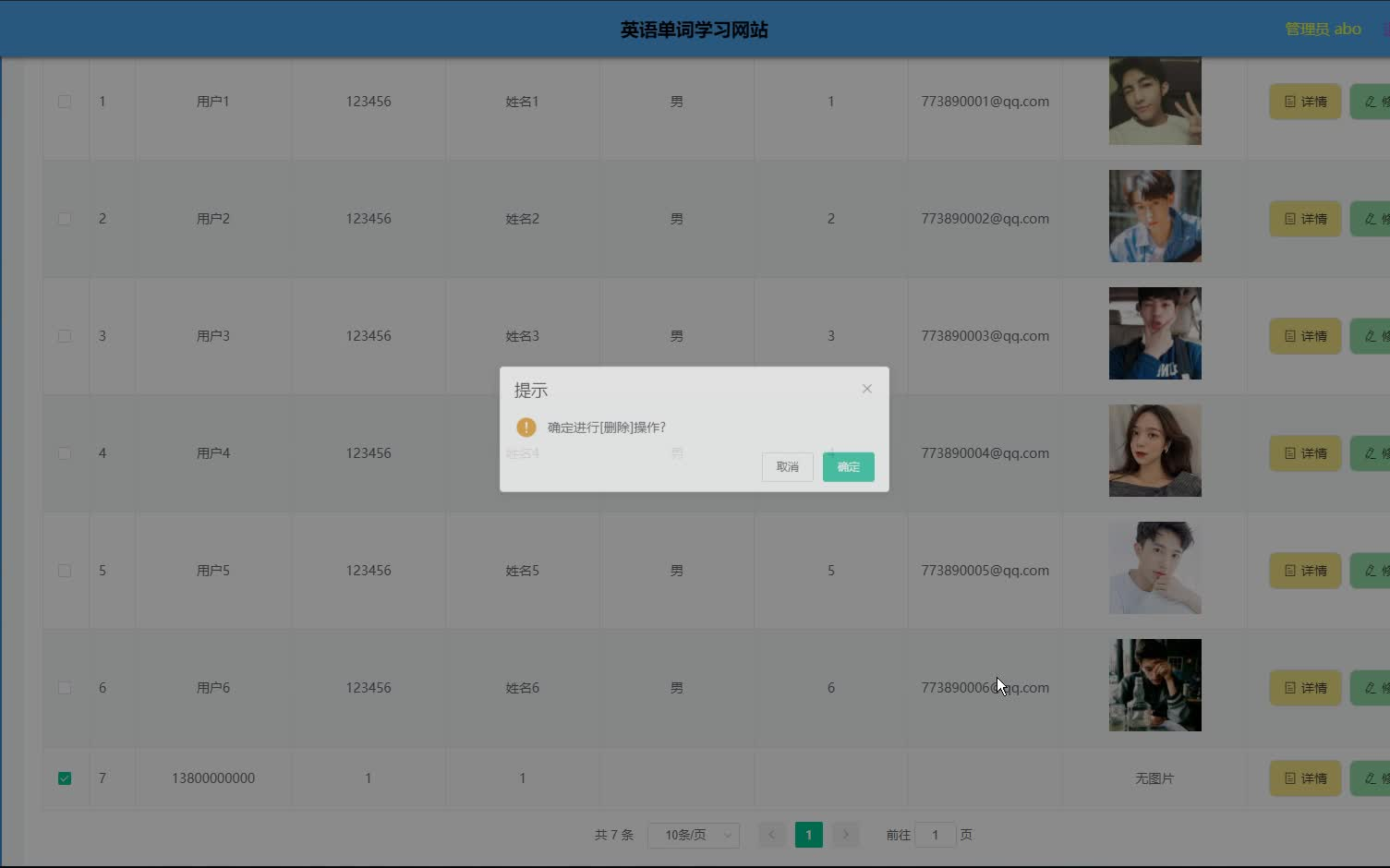Screen dimensions: 1390x868
Task: Select the checkbox for 用户4
Action: (x=64, y=452)
